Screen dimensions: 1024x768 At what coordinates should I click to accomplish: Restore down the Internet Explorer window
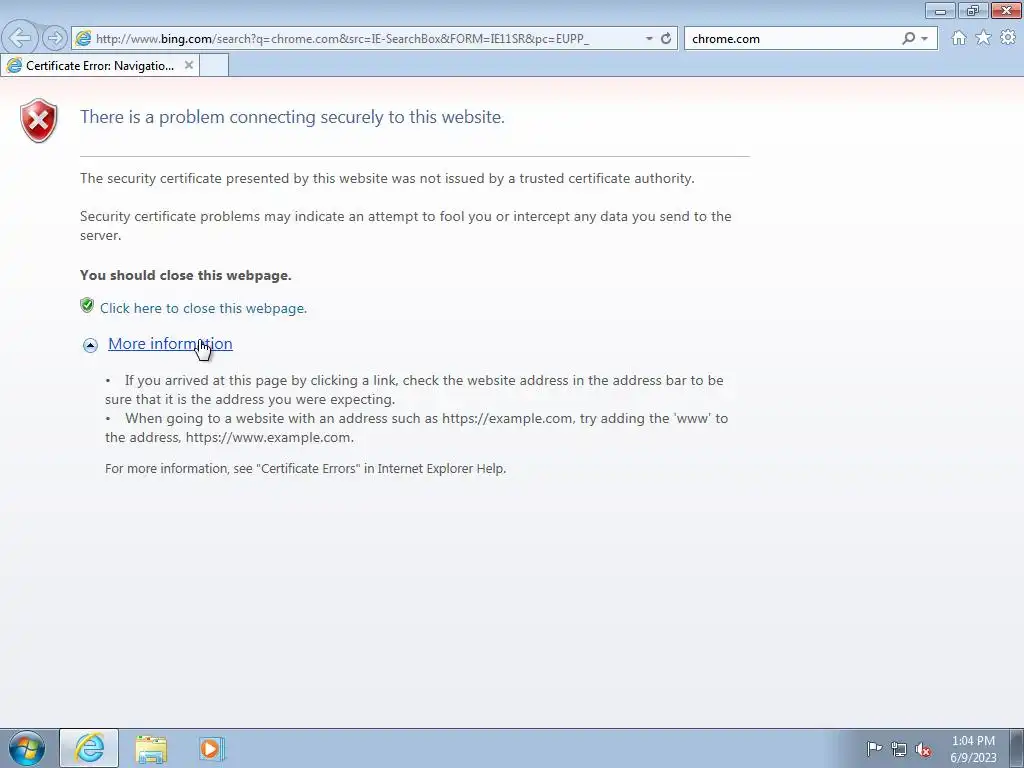tap(973, 10)
